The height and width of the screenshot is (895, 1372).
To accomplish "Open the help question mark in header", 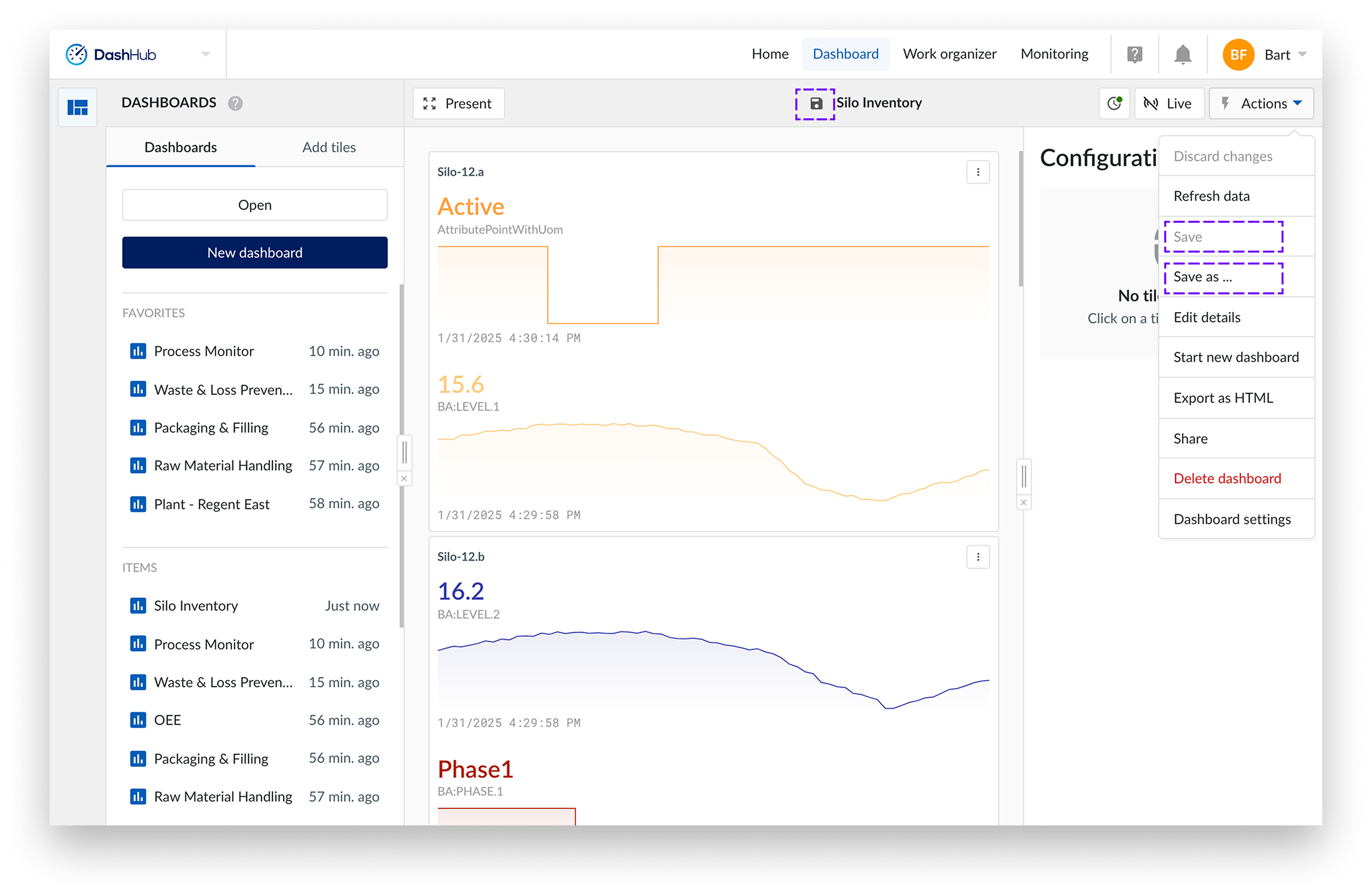I will pos(1134,55).
